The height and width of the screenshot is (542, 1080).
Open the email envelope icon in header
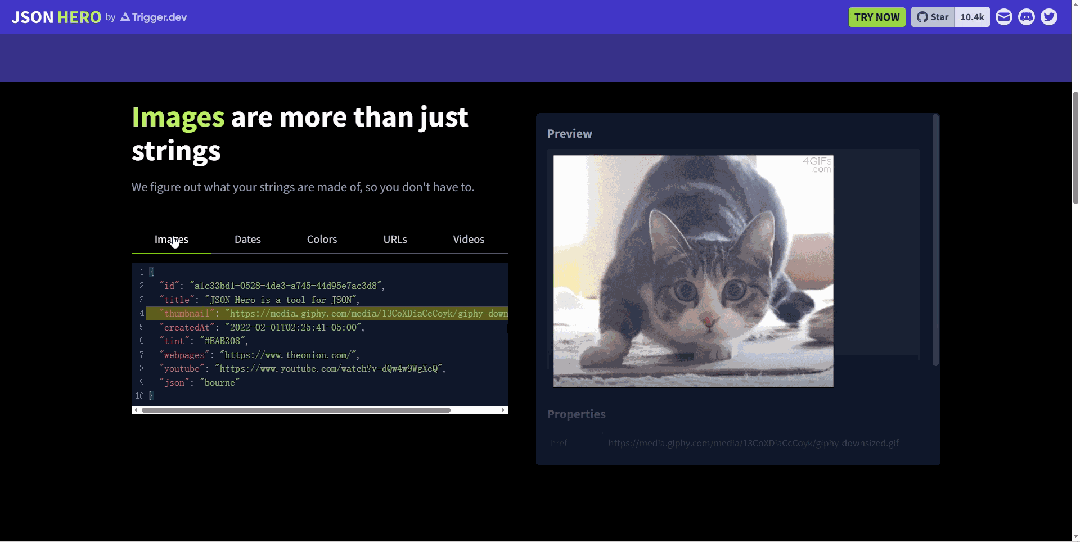tap(1003, 17)
